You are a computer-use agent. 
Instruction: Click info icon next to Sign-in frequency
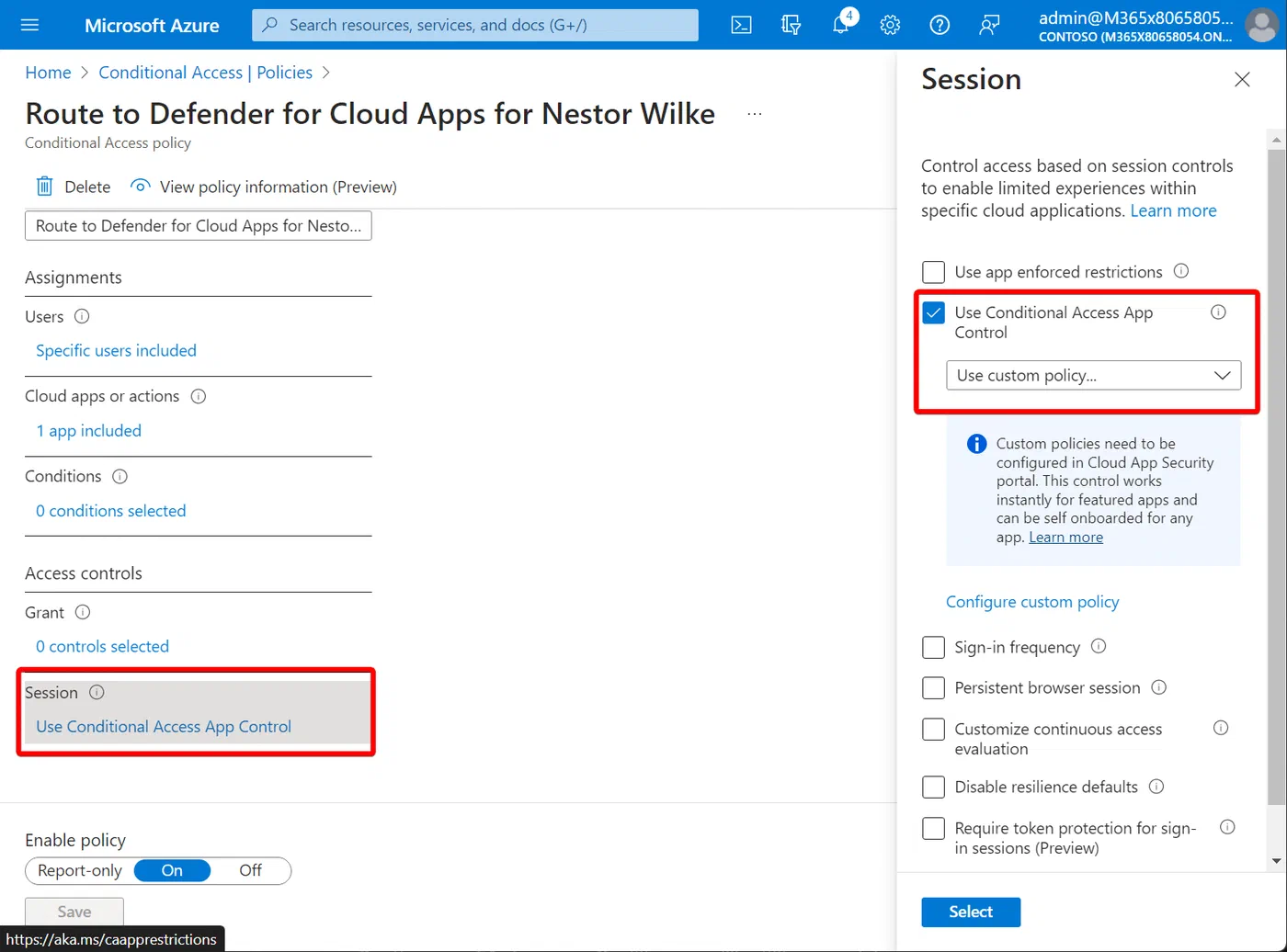(x=1099, y=647)
